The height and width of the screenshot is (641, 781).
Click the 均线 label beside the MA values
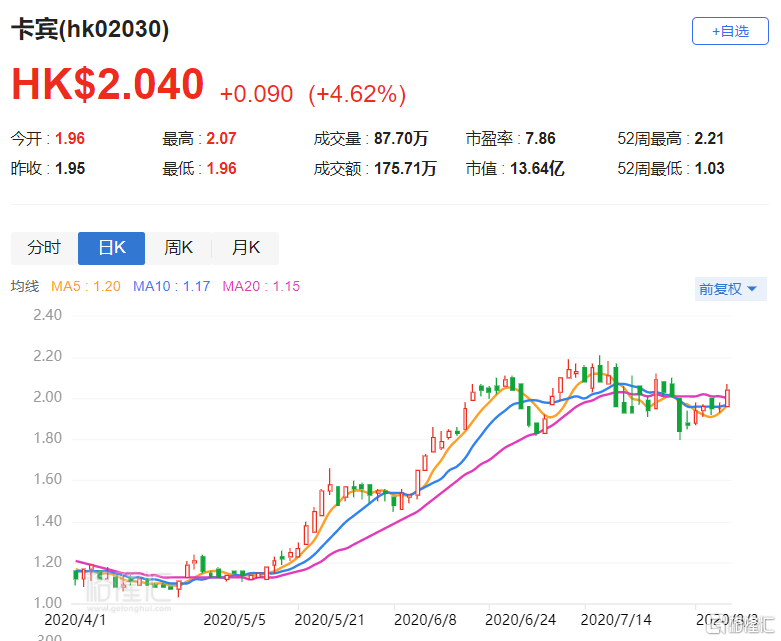pos(25,287)
